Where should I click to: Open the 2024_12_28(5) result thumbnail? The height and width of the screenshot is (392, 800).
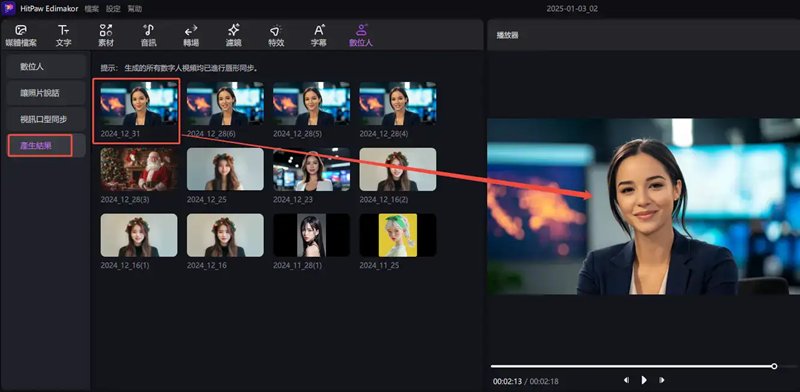click(x=311, y=104)
